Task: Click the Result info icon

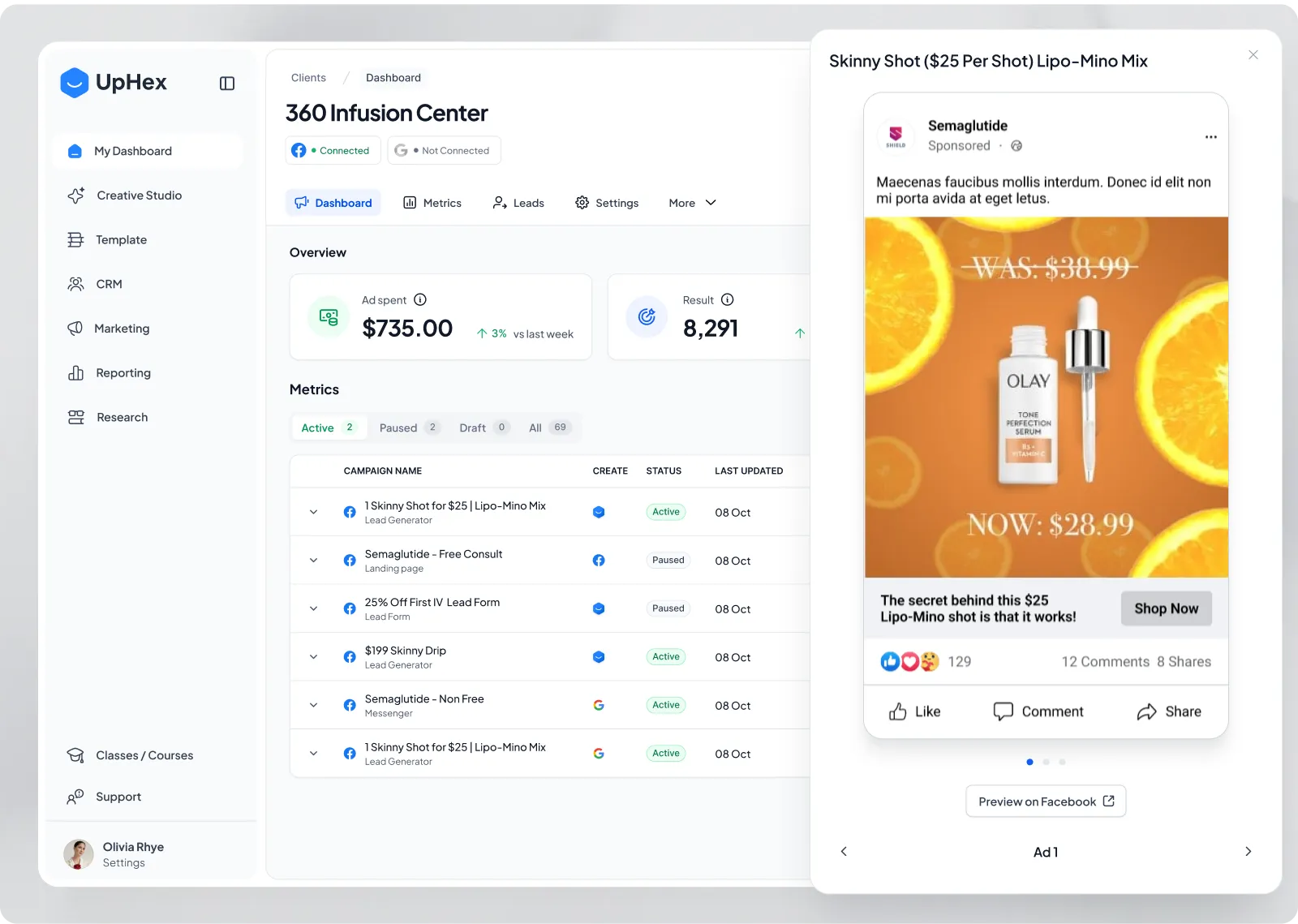Action: pos(728,299)
